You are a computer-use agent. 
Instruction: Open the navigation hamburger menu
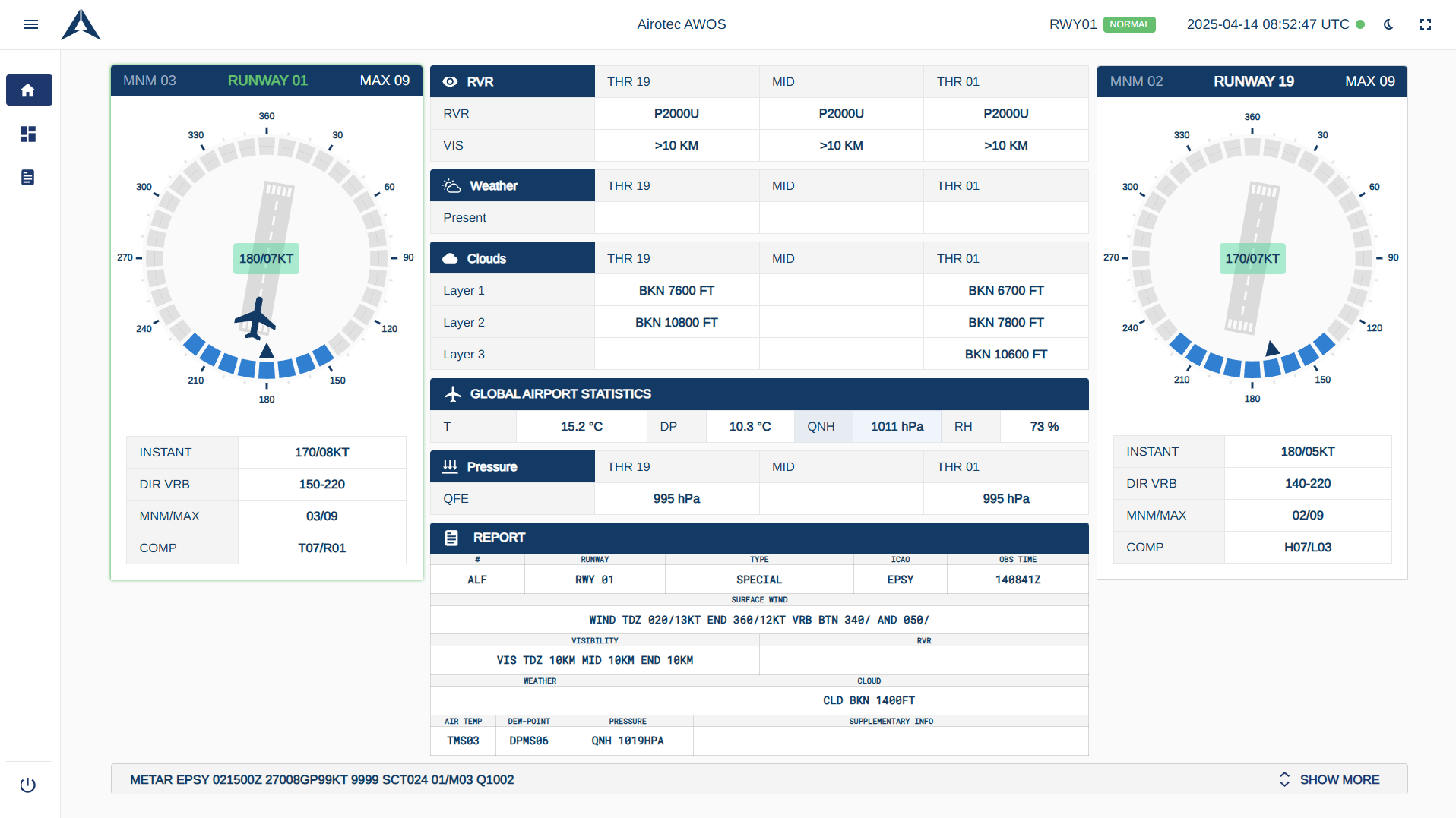[31, 24]
